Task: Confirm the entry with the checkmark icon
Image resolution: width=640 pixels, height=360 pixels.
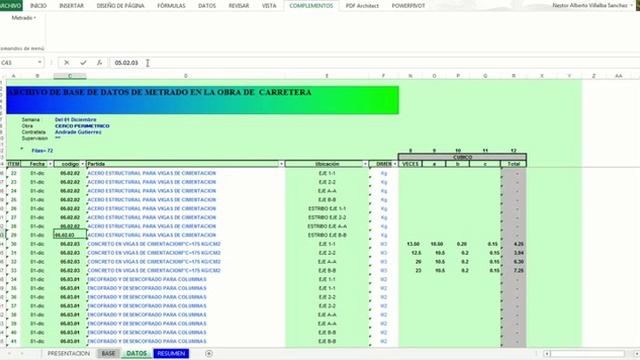Action: click(83, 62)
